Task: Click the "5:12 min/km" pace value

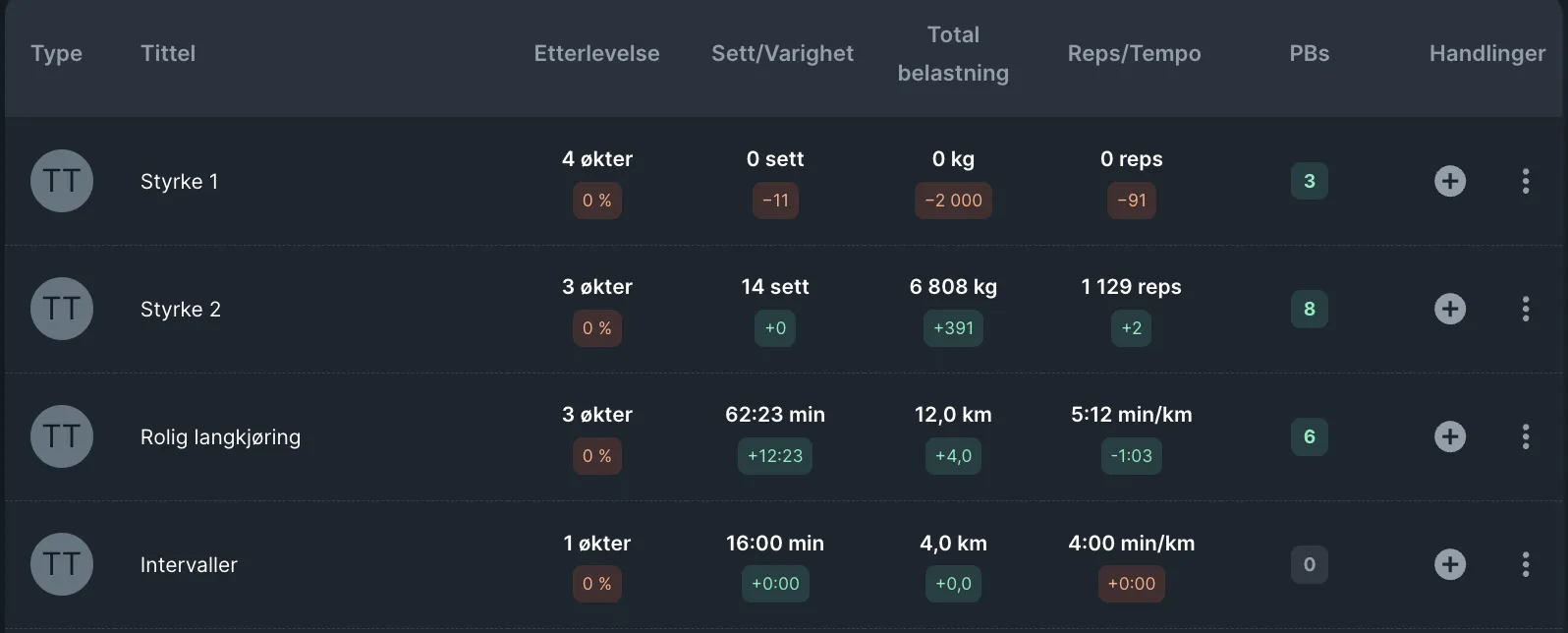Action: 1132,414
